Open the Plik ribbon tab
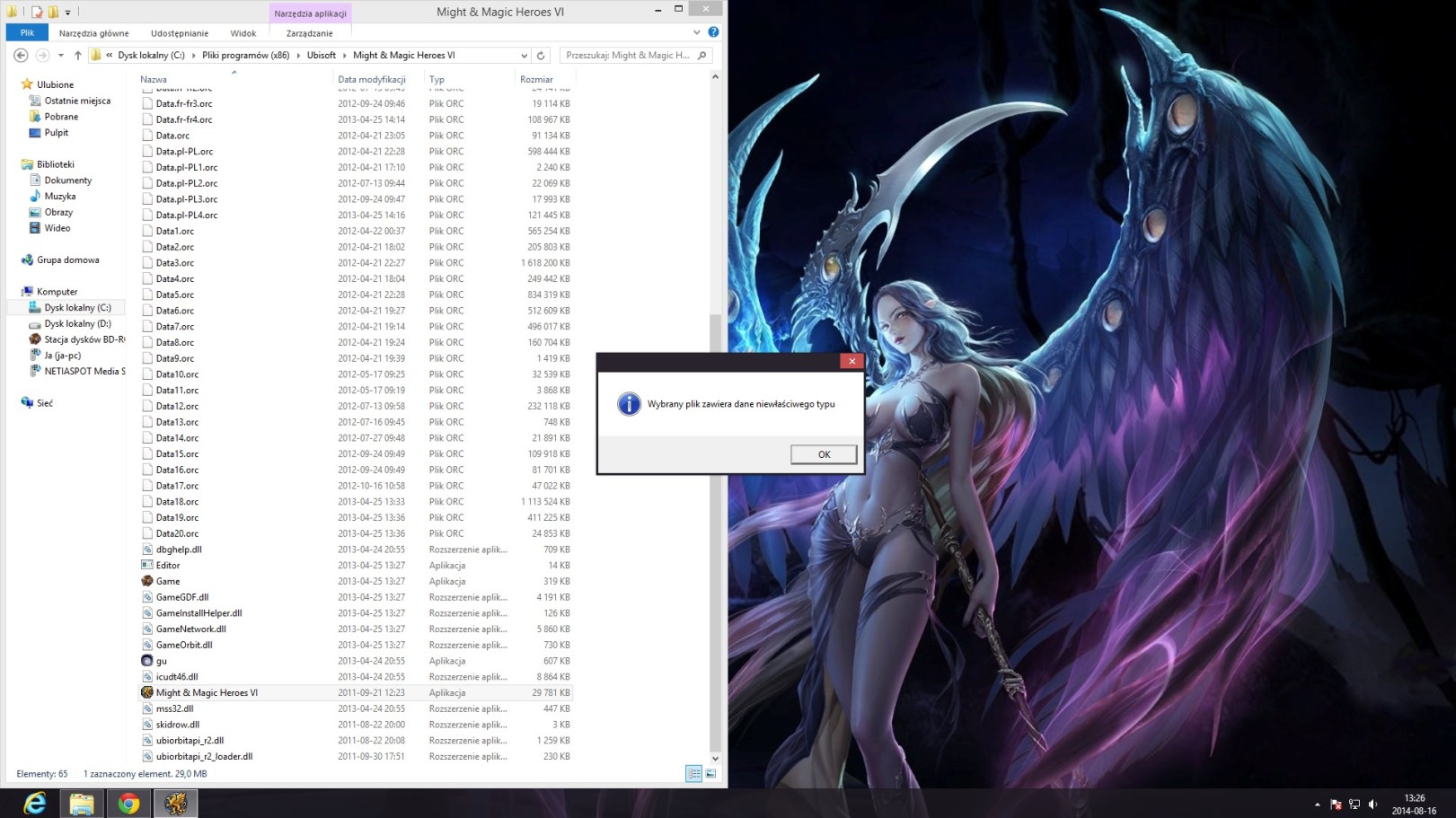 27,33
